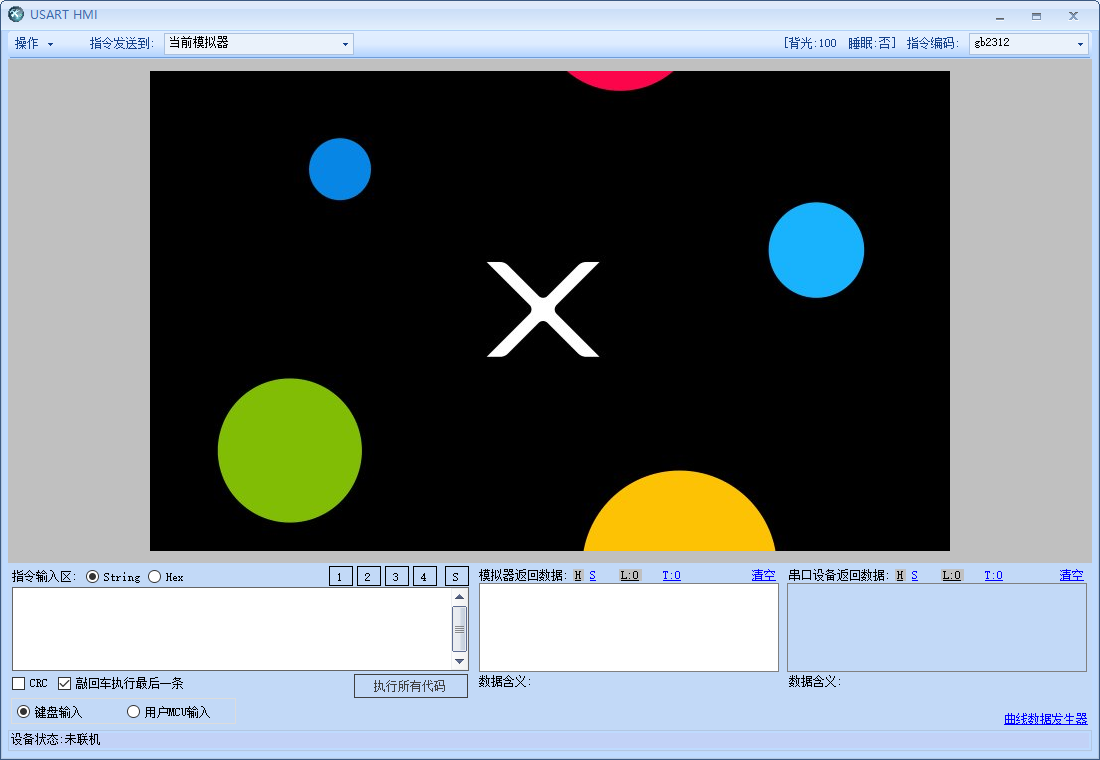
Task: Select the 用户MCU输入 radio button
Action: click(x=133, y=710)
